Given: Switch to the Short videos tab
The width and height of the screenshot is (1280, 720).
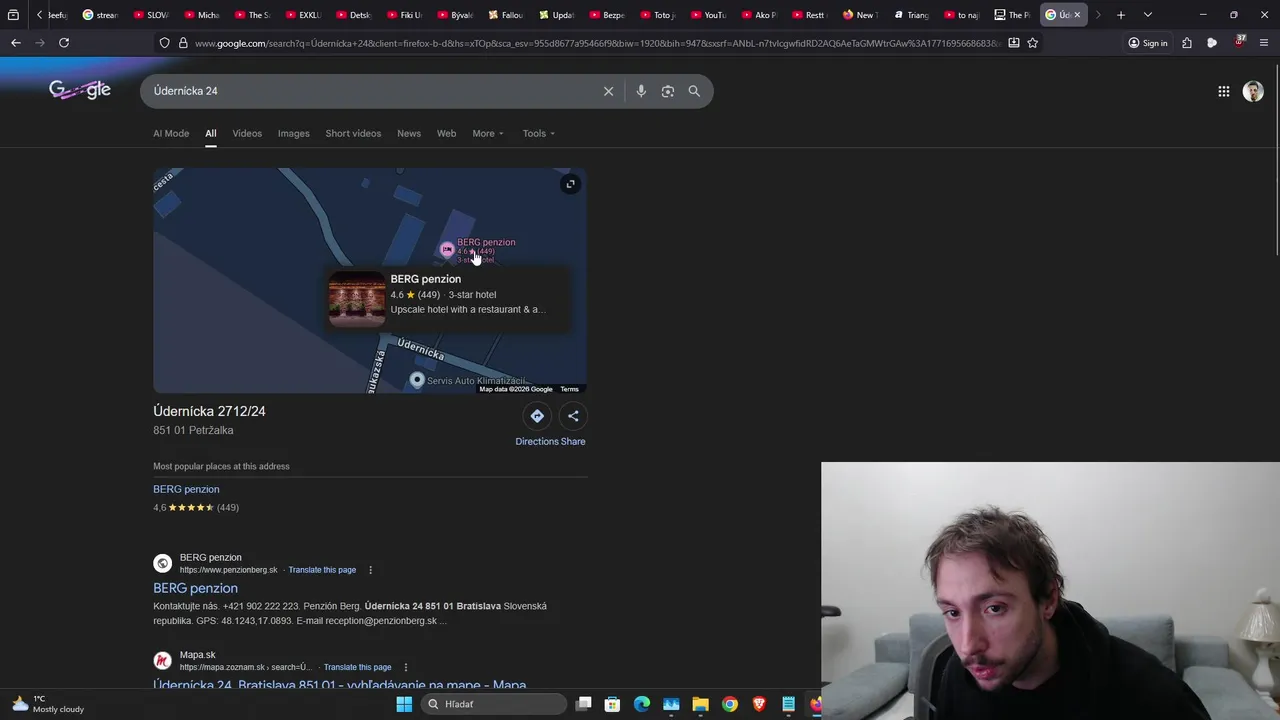Looking at the screenshot, I should pos(353,134).
